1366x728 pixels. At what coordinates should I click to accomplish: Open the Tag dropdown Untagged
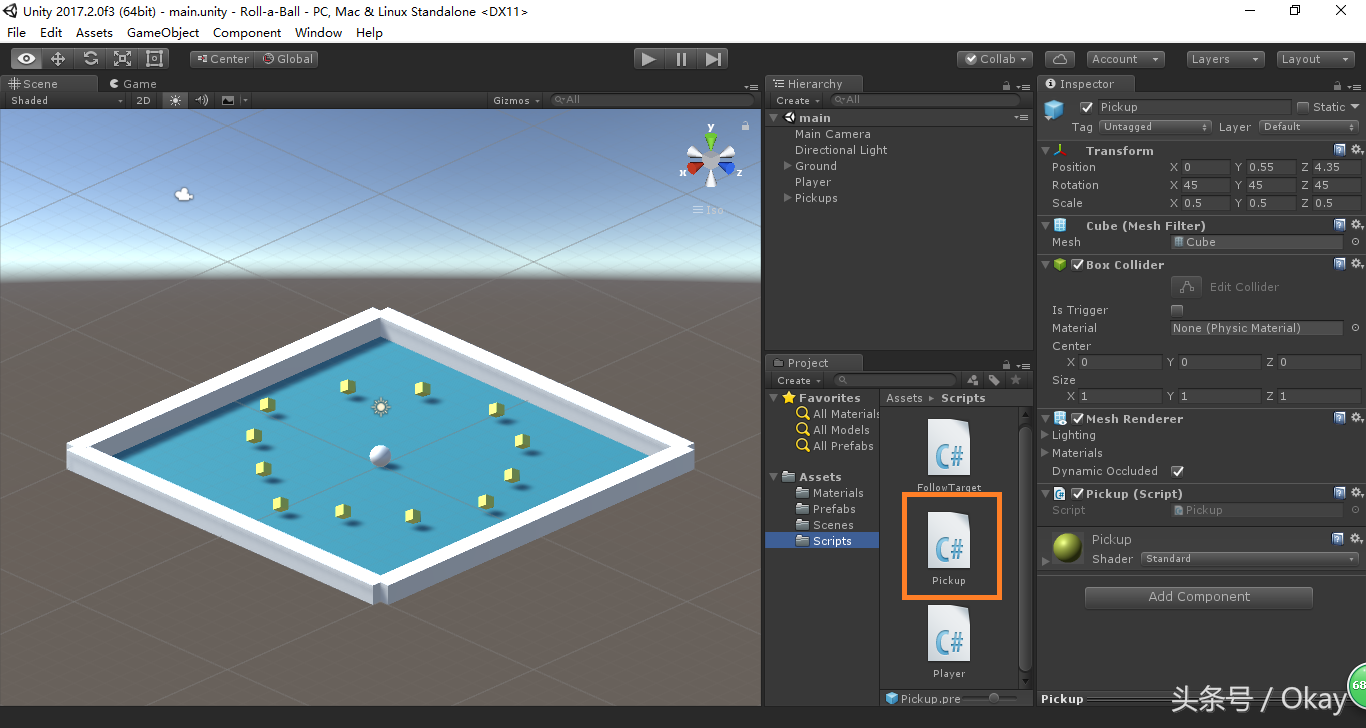coord(1155,127)
